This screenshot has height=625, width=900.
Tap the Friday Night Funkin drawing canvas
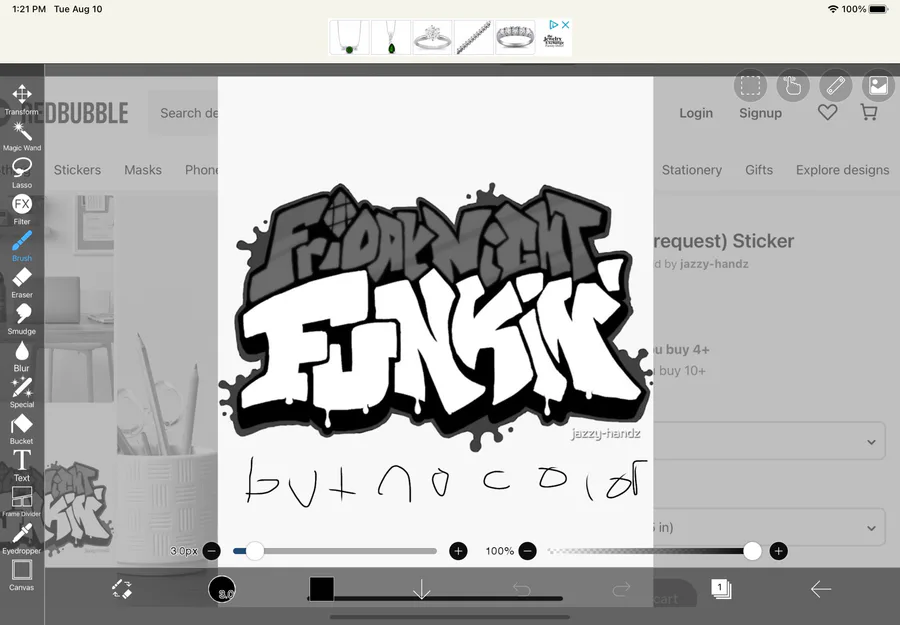pyautogui.click(x=435, y=321)
